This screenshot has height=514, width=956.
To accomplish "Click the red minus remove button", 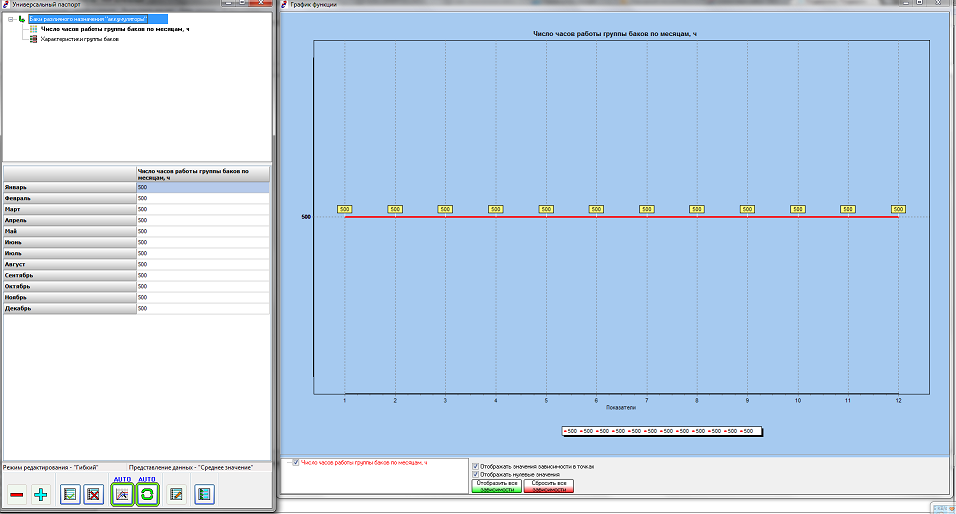I will (17, 494).
